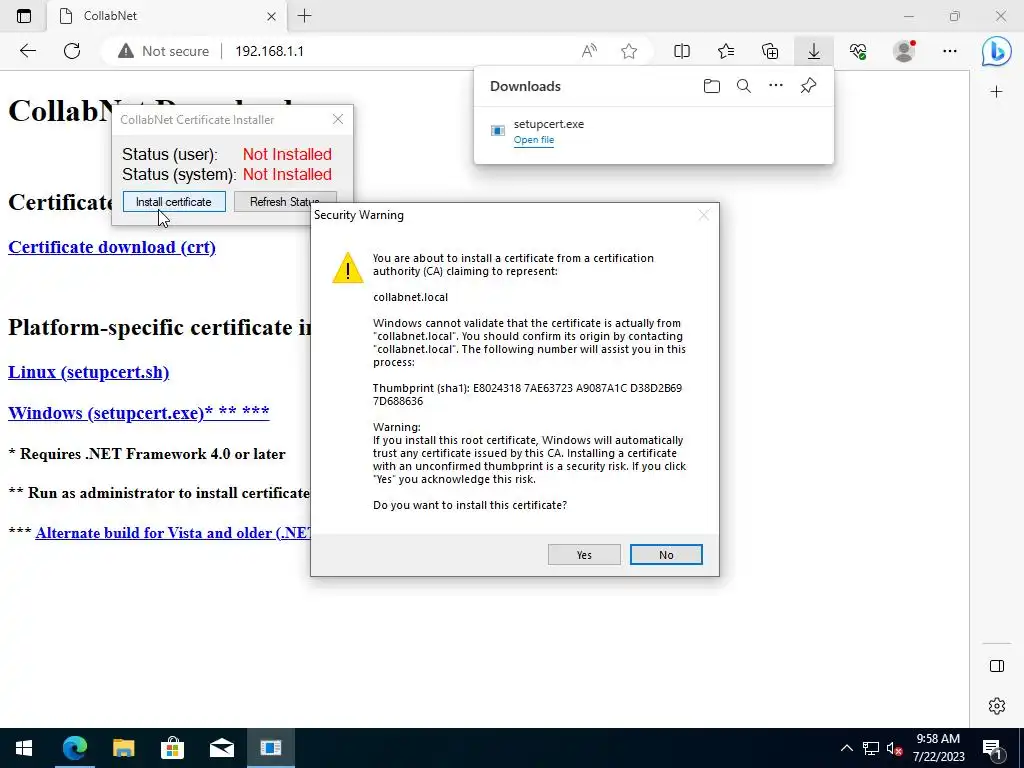This screenshot has height=768, width=1024.
Task: Close the CollabNet tab
Action: click(271, 16)
